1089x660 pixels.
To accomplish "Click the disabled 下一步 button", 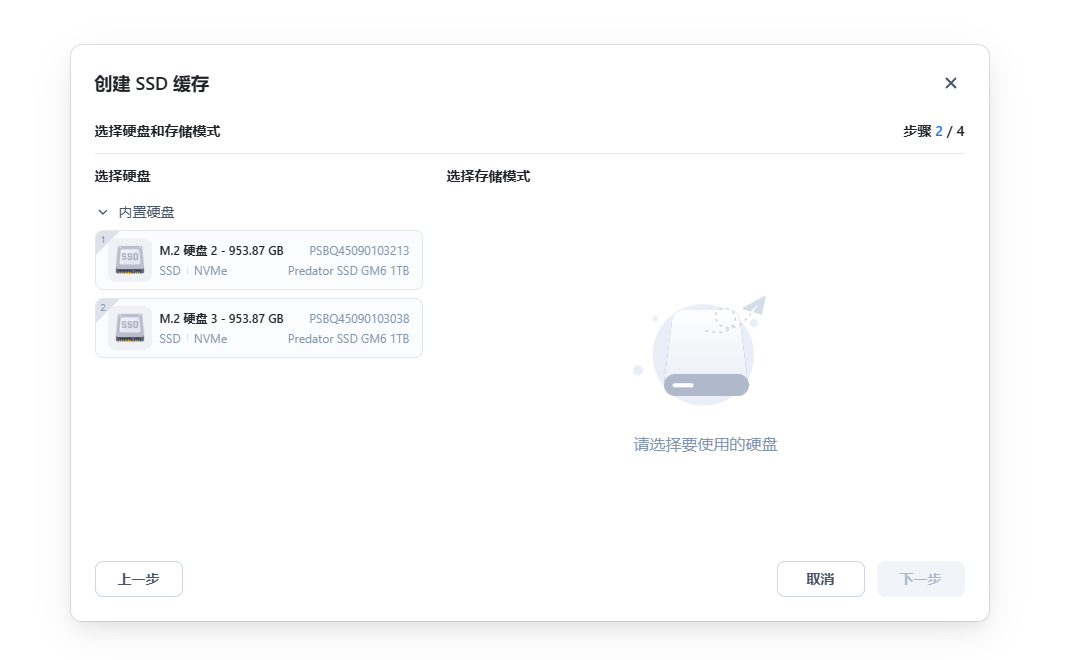I will pyautogui.click(x=920, y=578).
